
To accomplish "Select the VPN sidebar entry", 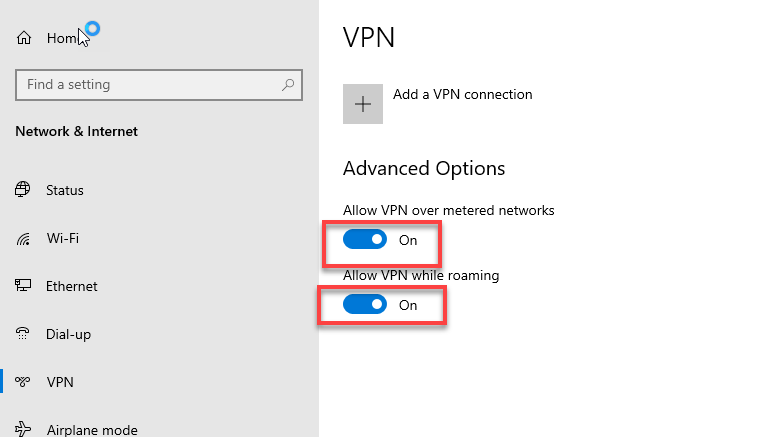I will pos(60,382).
